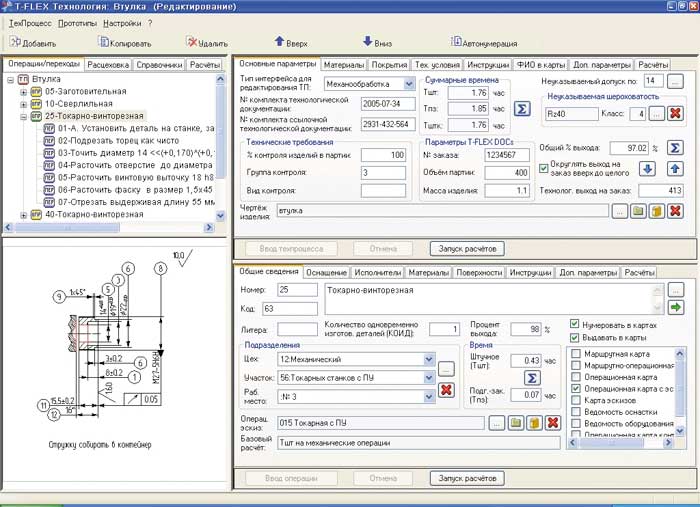Screen dimensions: 700x507
Task: Click the Автонумерация toolbar icon
Action: click(x=456, y=42)
